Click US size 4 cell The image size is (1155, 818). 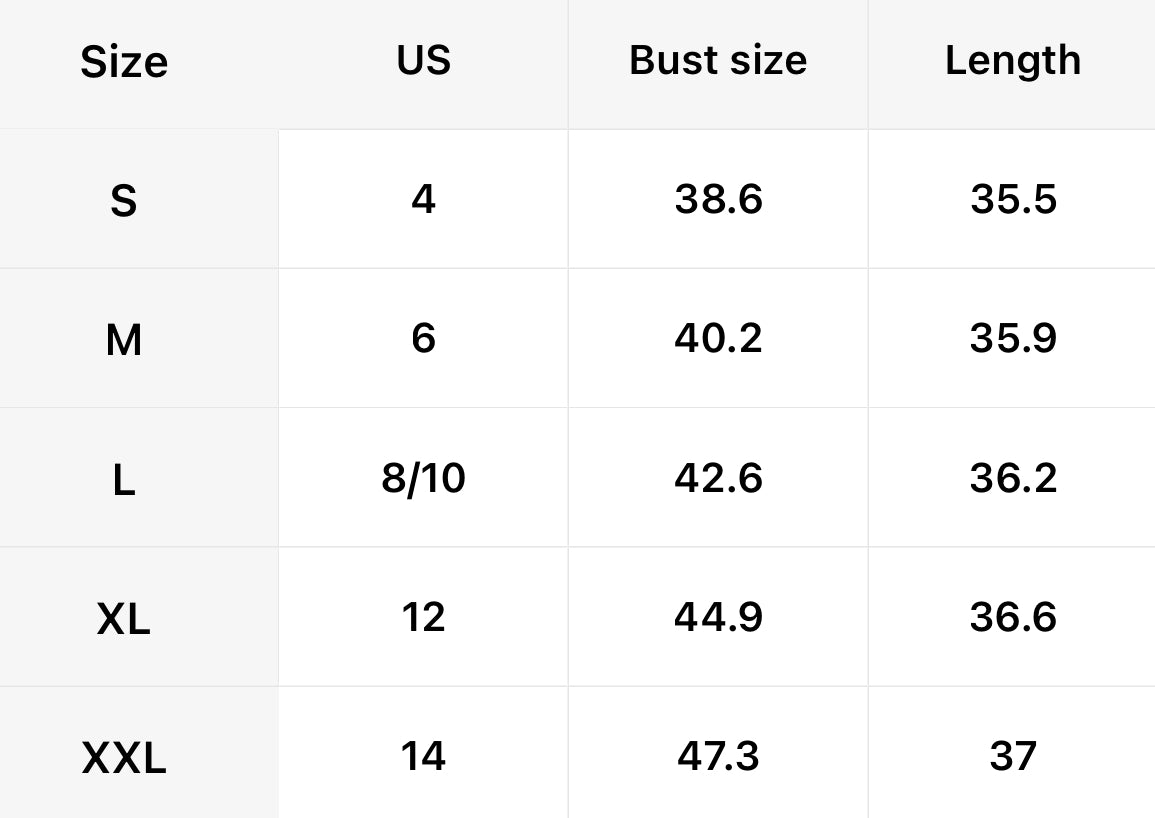[423, 199]
